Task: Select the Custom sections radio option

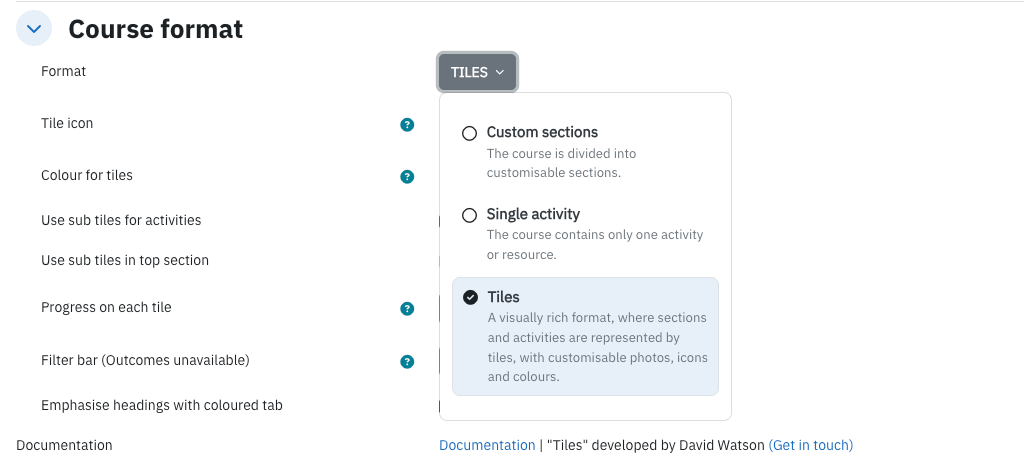Action: pyautogui.click(x=470, y=133)
